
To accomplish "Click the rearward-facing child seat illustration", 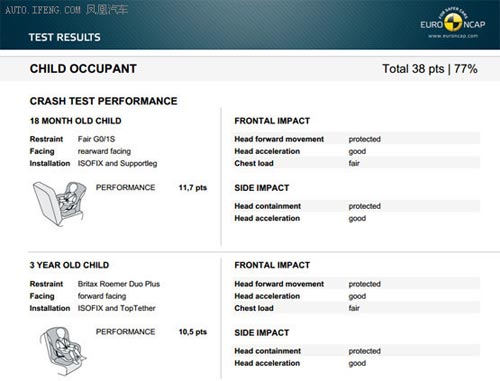I will [x=59, y=204].
